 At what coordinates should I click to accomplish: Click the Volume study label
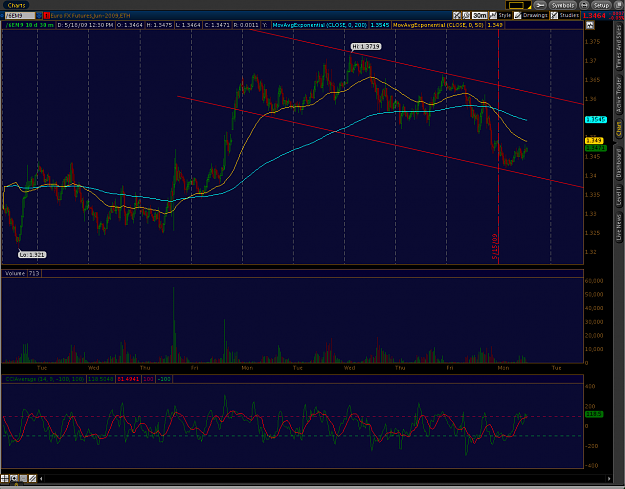(x=15, y=273)
